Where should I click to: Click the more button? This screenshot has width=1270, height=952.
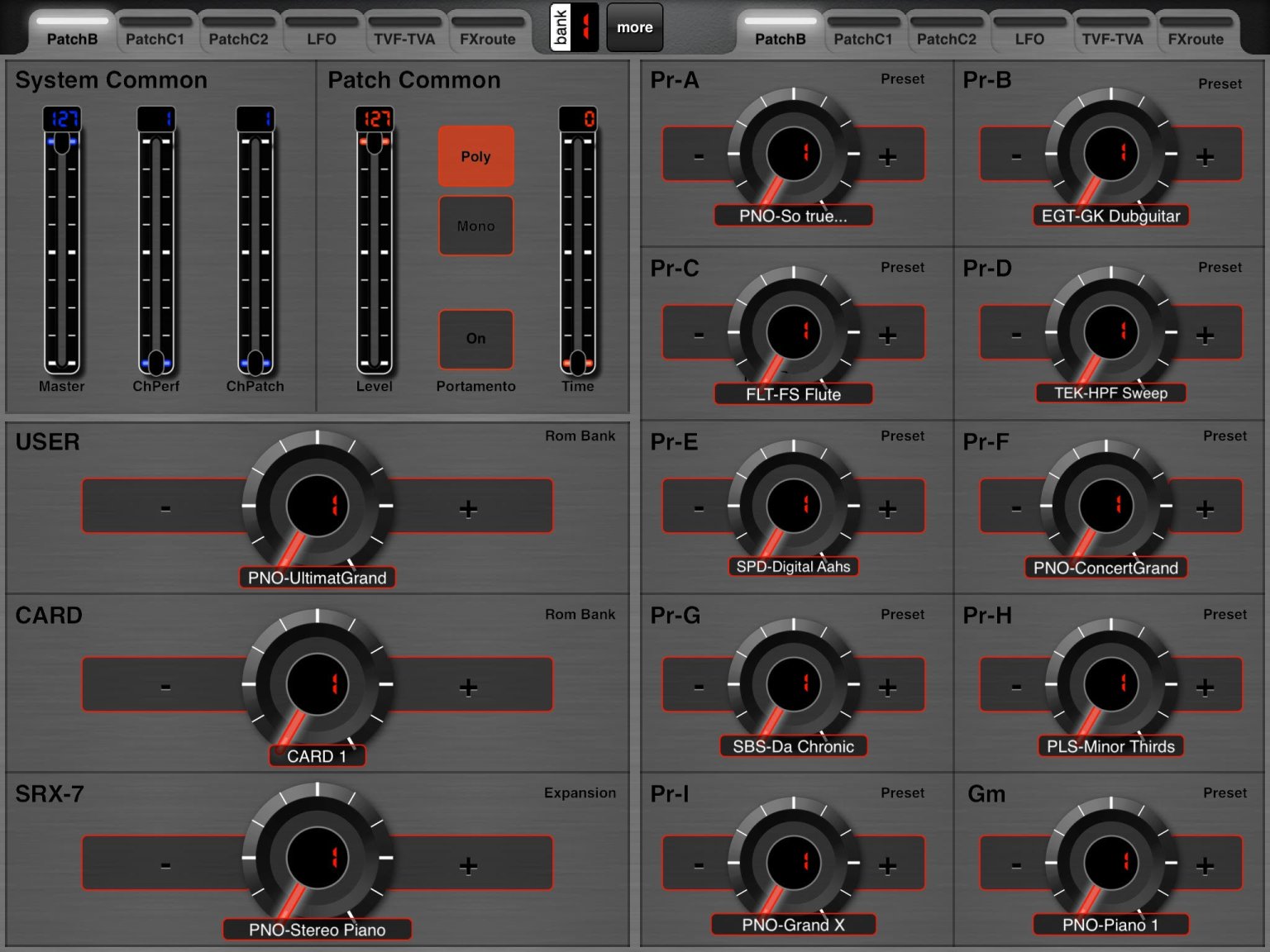635,27
